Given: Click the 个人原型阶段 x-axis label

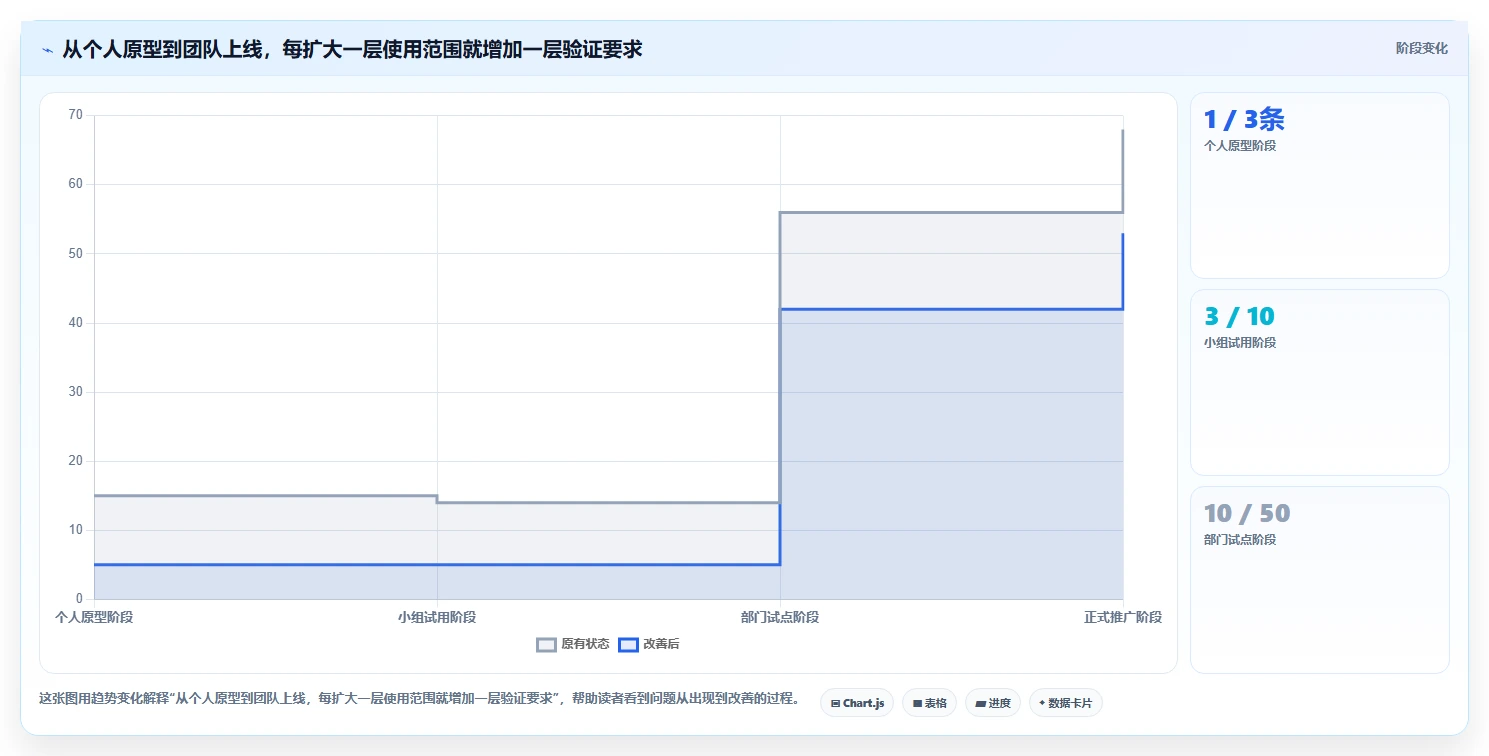Looking at the screenshot, I should tap(94, 617).
